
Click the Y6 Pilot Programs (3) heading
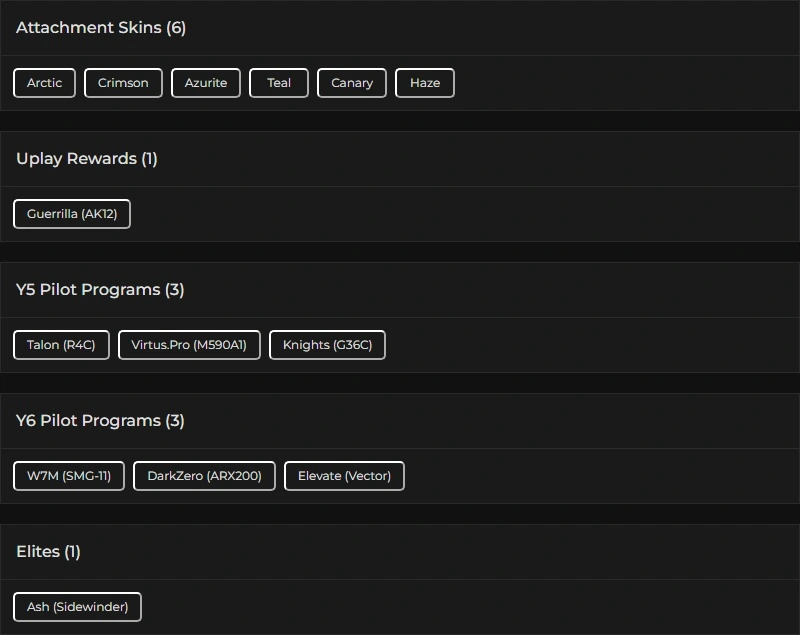coord(100,421)
